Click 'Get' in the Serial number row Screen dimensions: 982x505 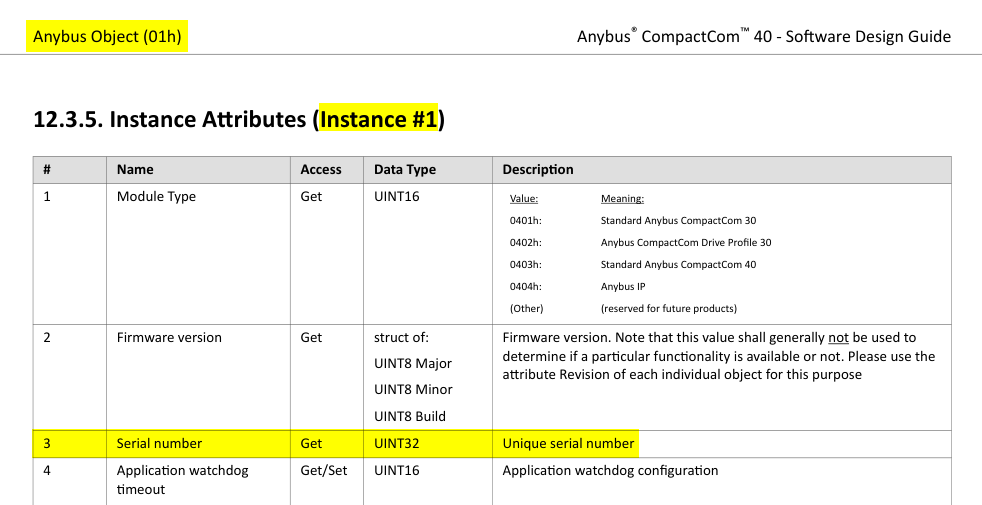(x=311, y=444)
